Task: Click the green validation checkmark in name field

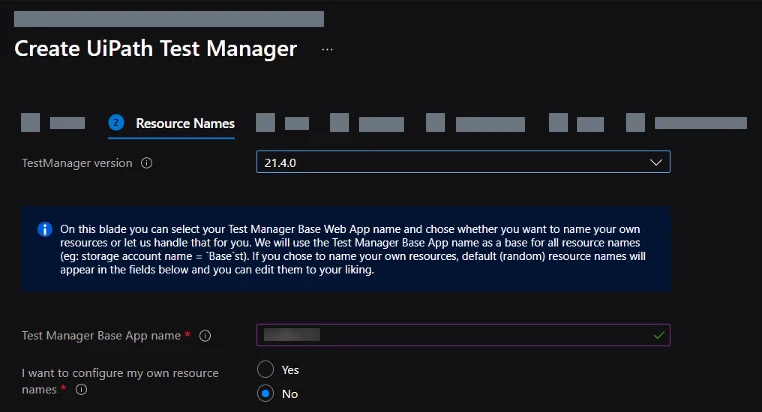Action: [659, 335]
